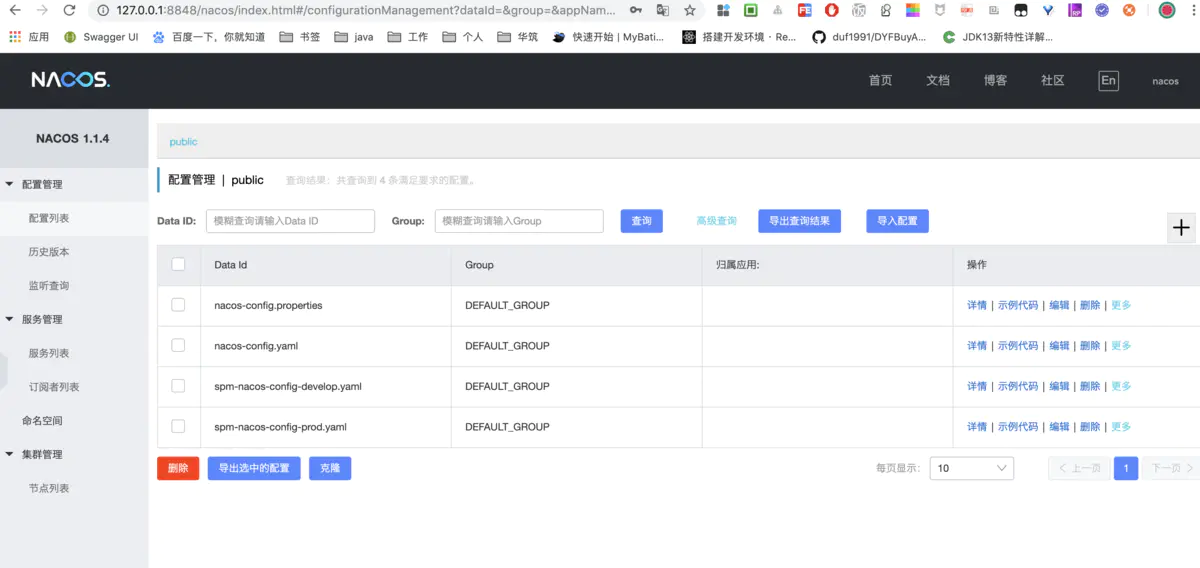Open Chrome three-dot menu
This screenshot has width=1200, height=568.
(1192, 10)
